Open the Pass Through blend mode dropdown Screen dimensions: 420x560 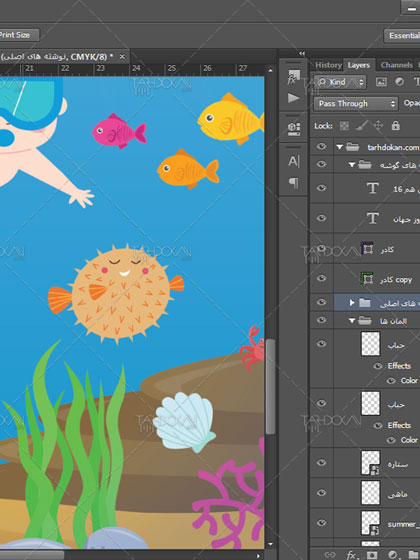point(356,104)
